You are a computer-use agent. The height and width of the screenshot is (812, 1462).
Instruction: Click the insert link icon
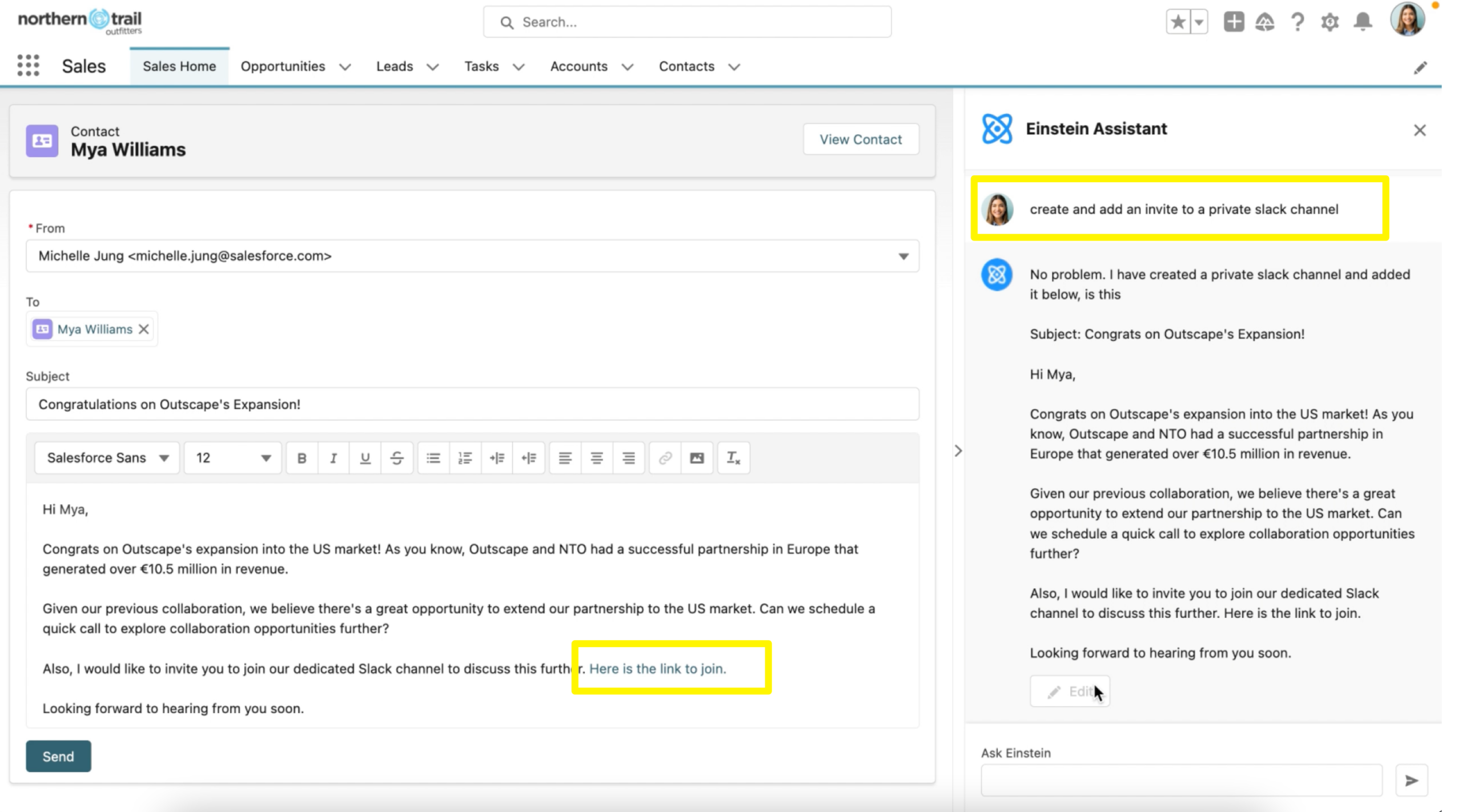665,458
